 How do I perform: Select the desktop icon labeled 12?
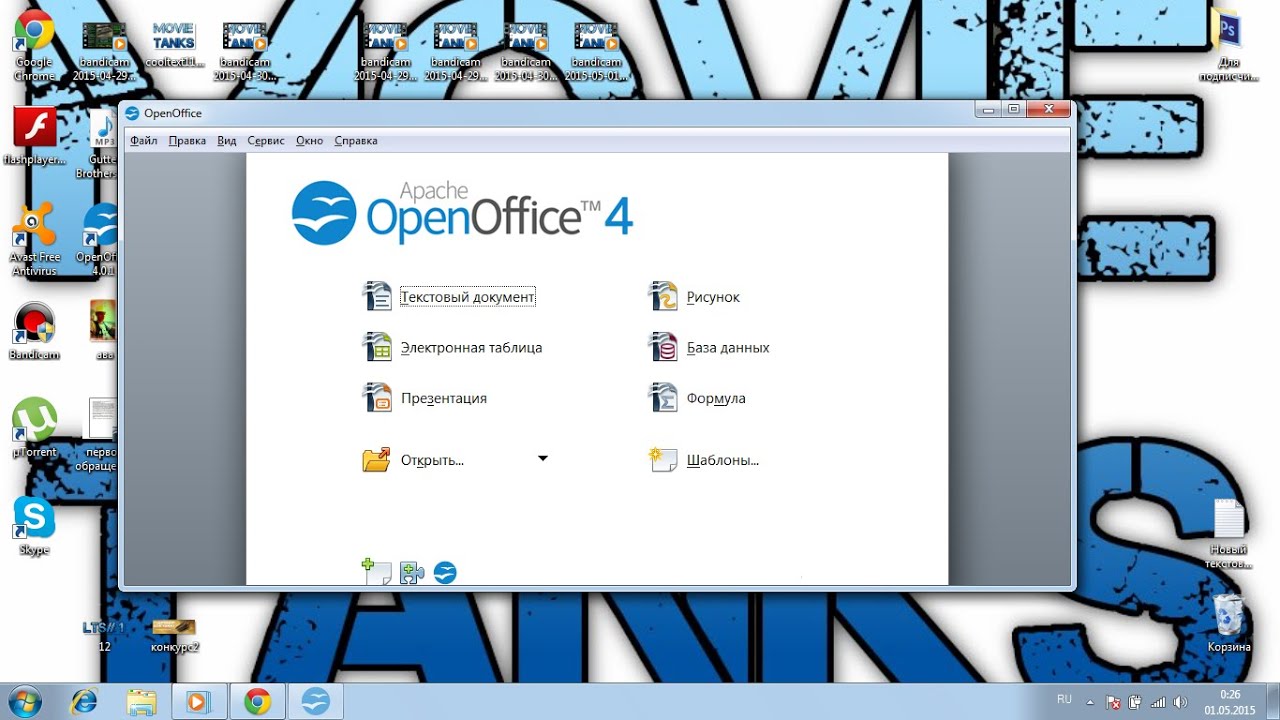click(x=104, y=635)
